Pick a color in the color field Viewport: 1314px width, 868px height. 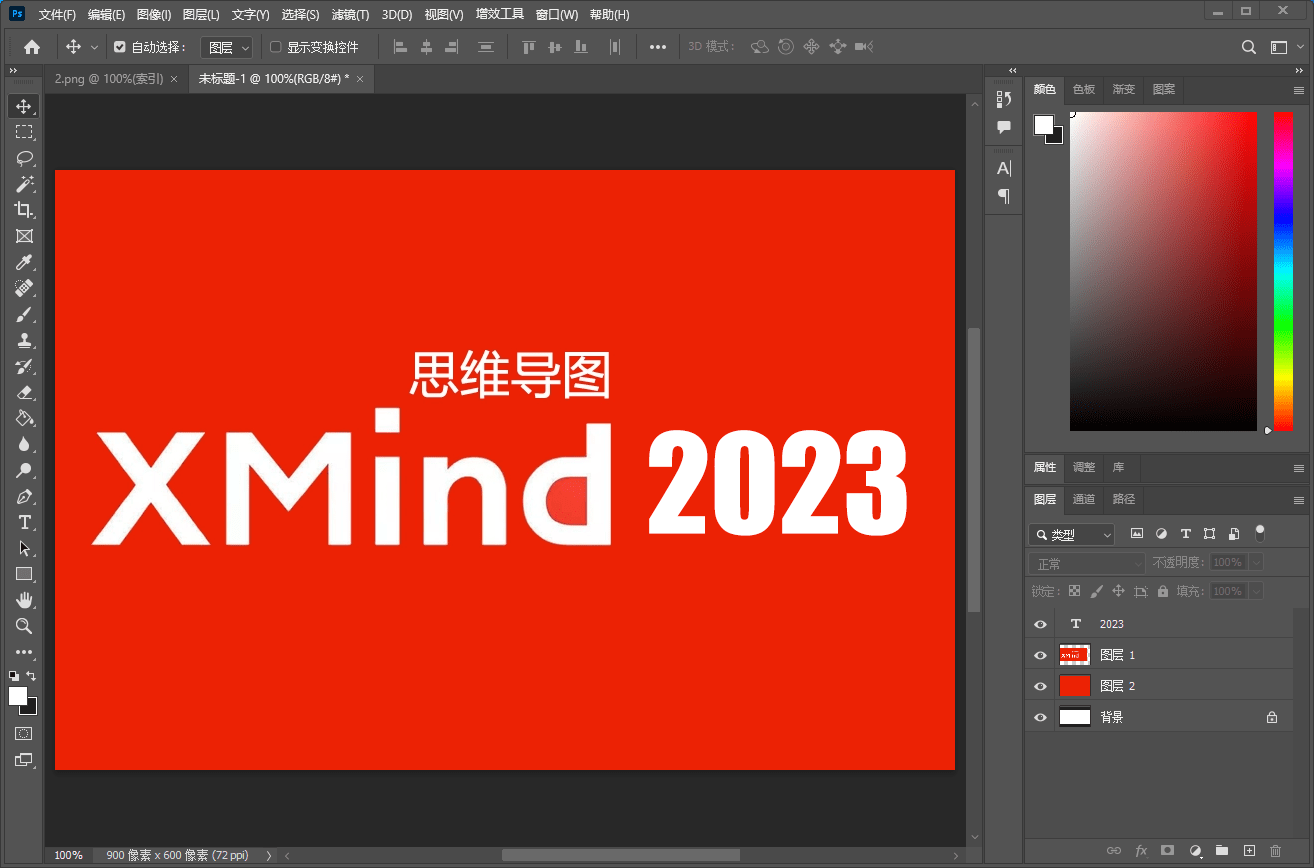pos(1163,271)
